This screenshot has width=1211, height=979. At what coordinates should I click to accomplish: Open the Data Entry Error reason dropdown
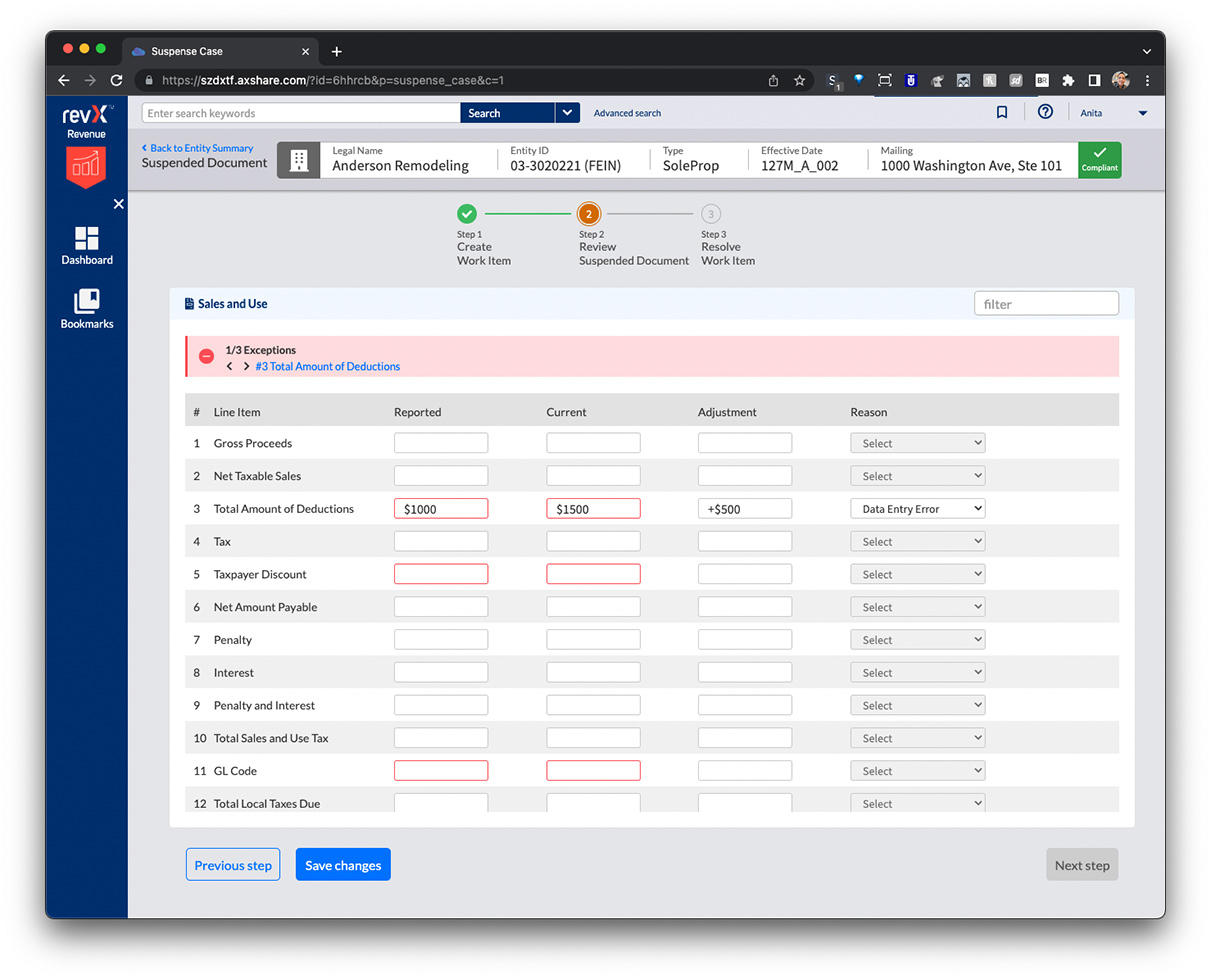[917, 508]
